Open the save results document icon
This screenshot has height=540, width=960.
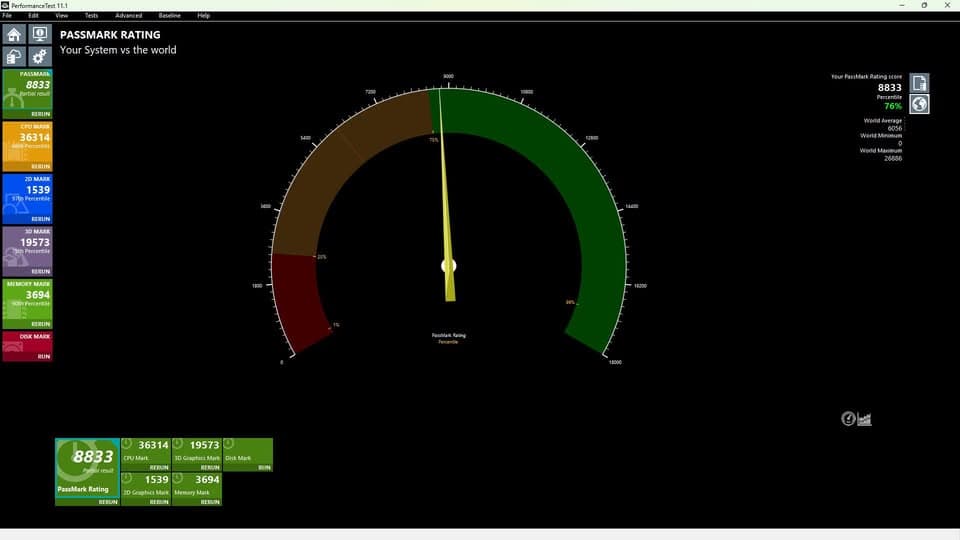(919, 83)
